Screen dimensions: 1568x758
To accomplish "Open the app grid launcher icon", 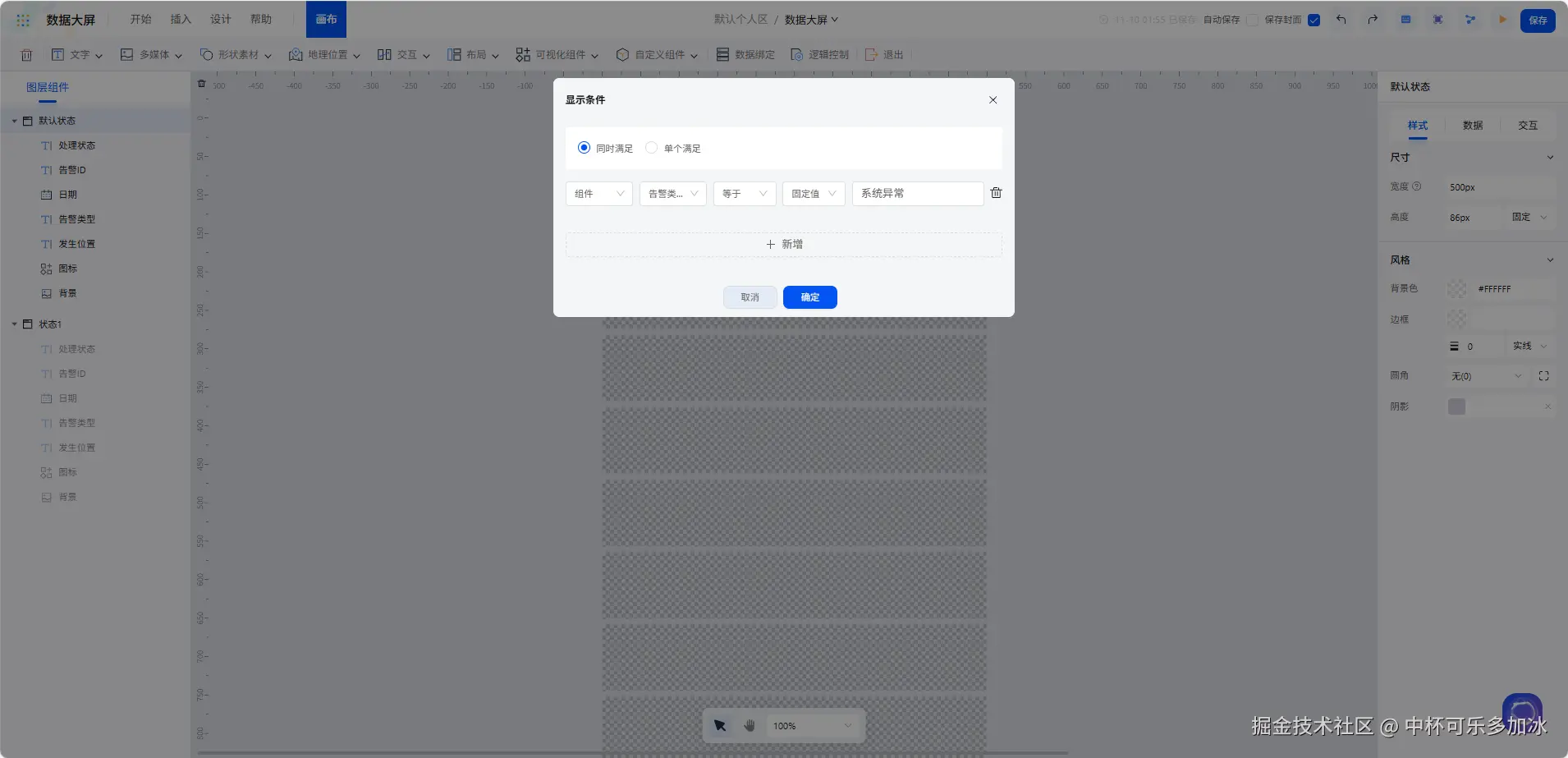I will coord(23,20).
